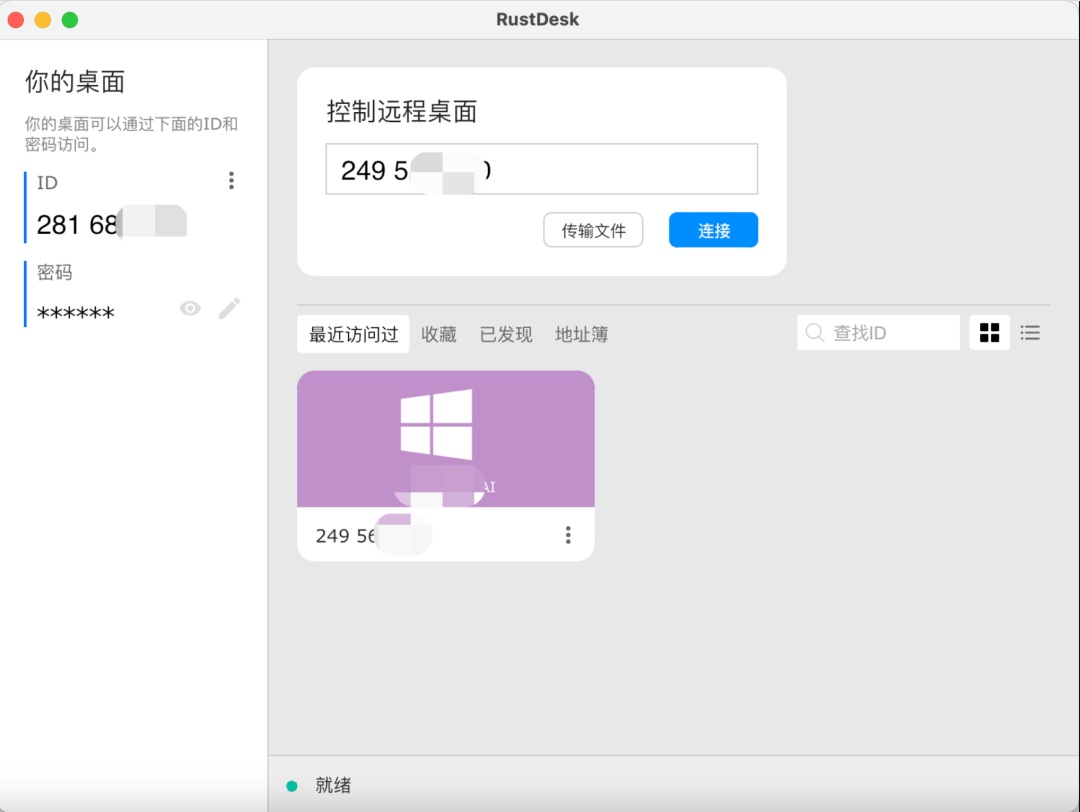
Task: Click the 查找ID search field
Action: [878, 333]
